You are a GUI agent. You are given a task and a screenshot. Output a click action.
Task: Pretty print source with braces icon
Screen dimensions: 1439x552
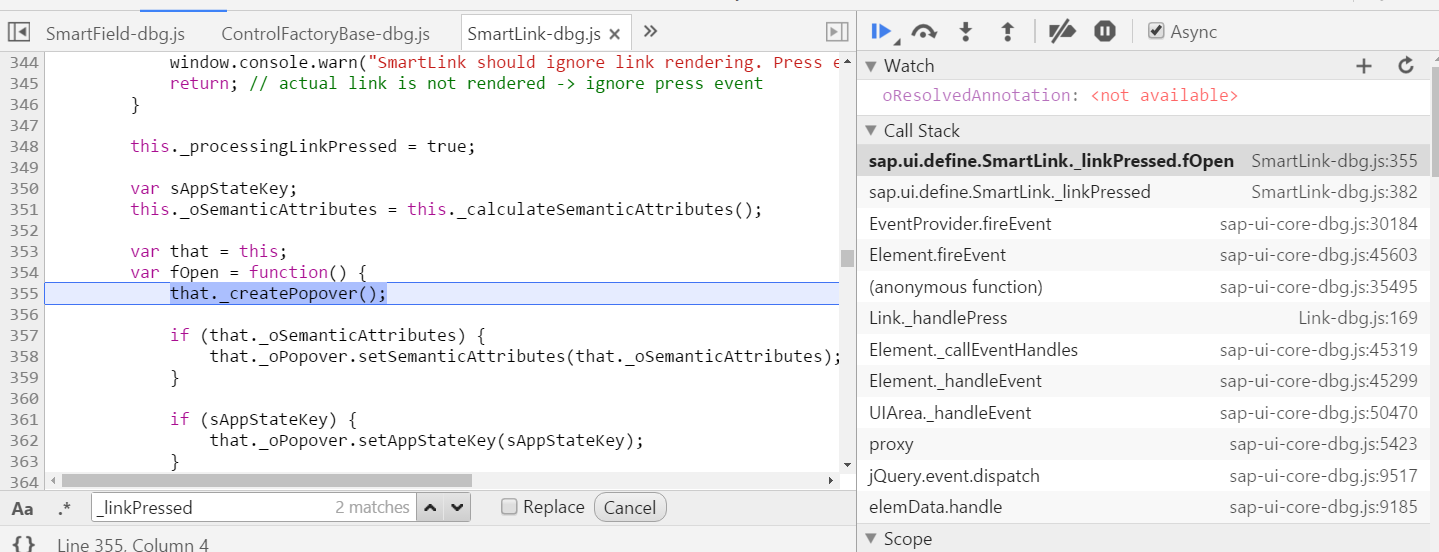point(25,544)
